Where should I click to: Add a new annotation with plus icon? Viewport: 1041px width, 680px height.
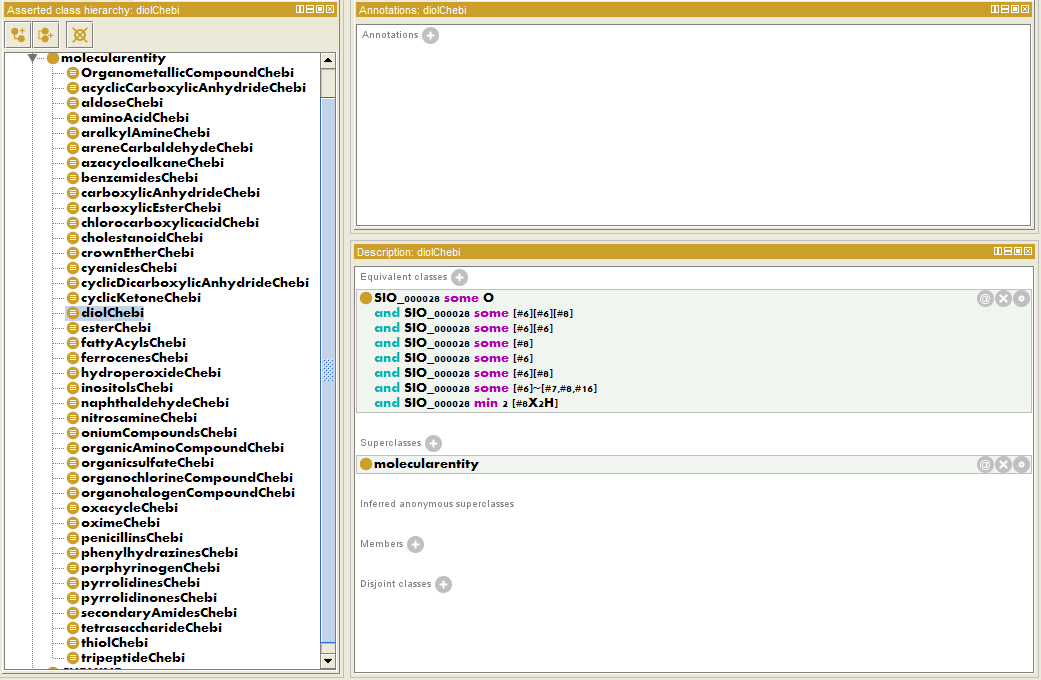click(x=430, y=35)
